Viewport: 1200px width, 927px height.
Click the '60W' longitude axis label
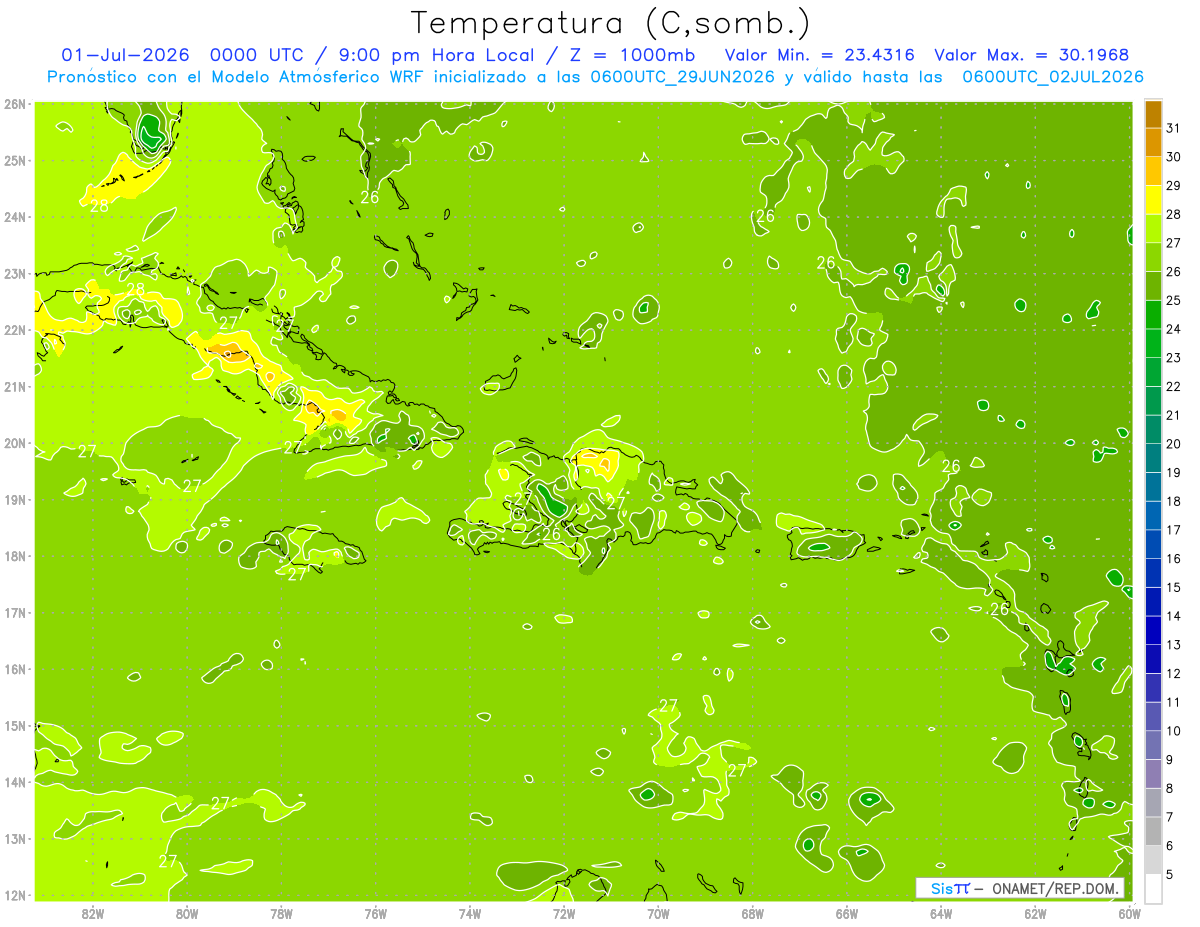(1130, 913)
